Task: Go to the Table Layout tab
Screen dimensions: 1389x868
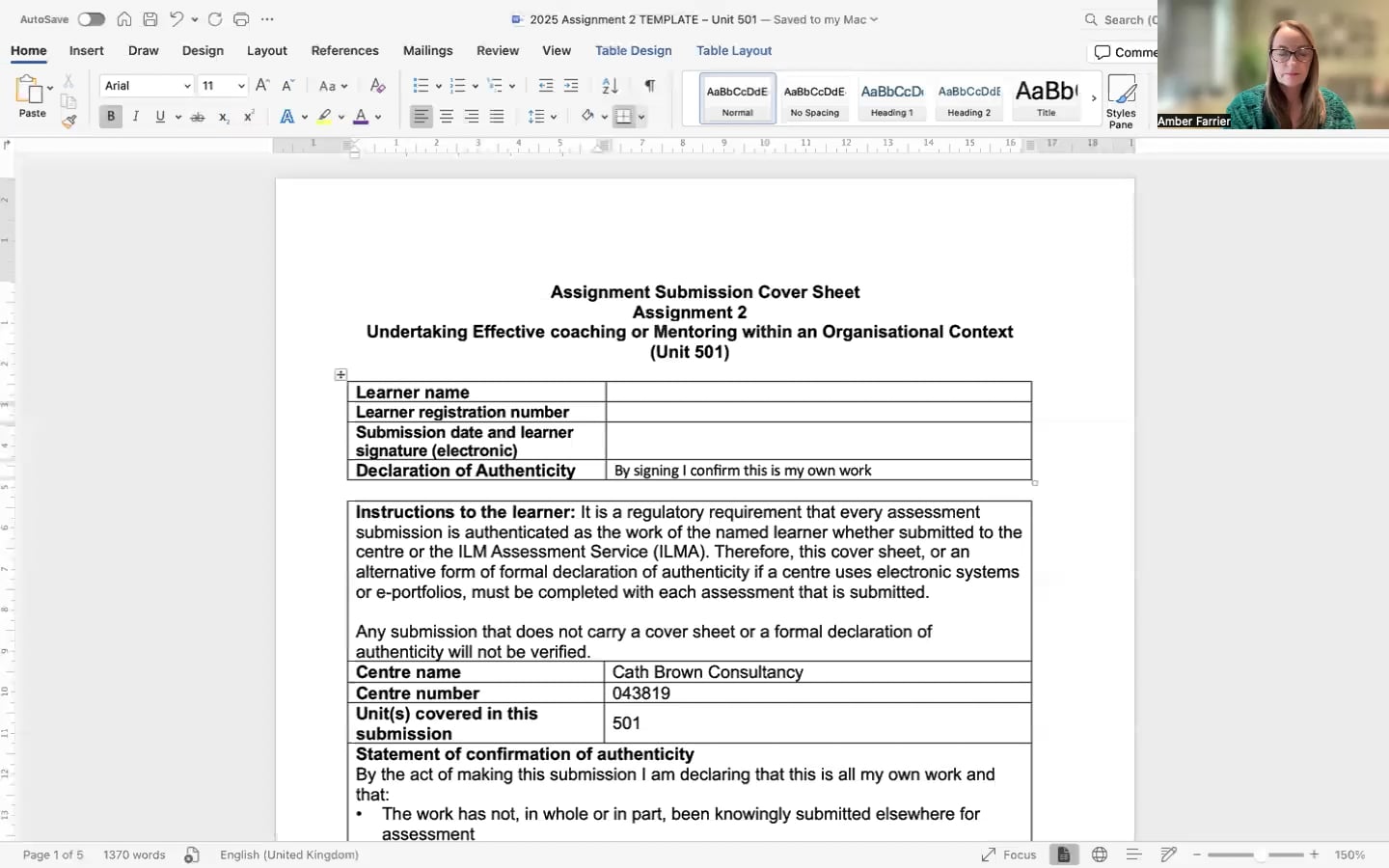Action: pyautogui.click(x=734, y=50)
